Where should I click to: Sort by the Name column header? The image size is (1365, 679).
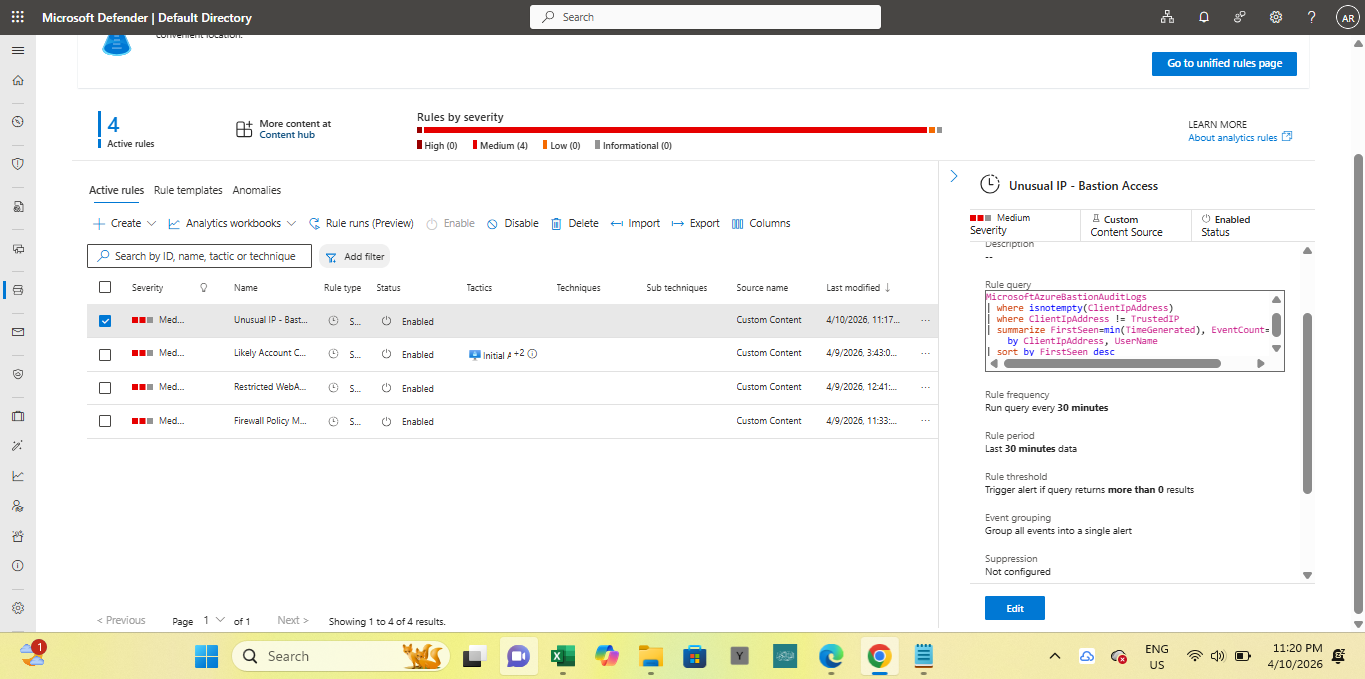click(x=246, y=288)
